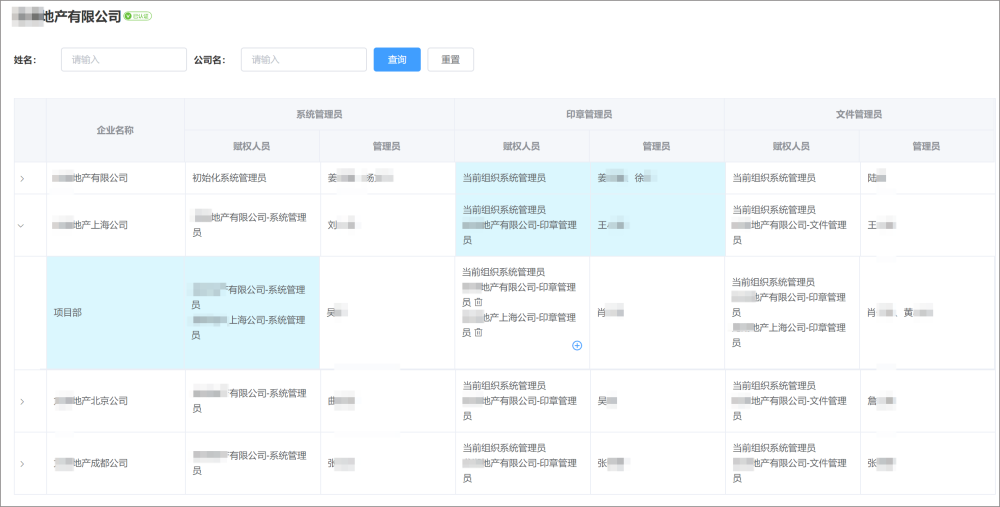Delete 地产有限公司-印章管理员 entry in 项目部 row
Viewport: 1000px width, 507px height.
(478, 302)
